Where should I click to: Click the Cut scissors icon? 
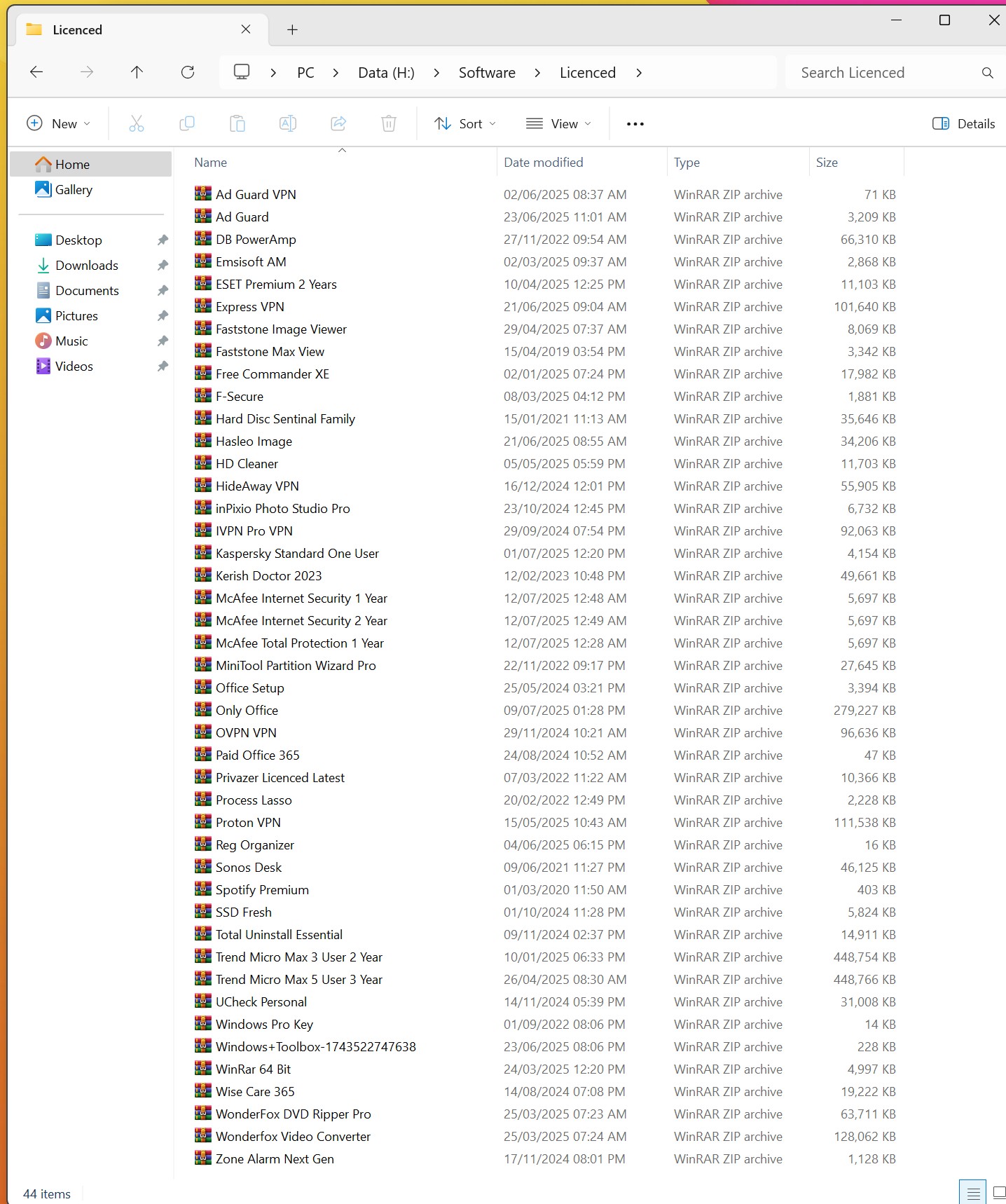(x=137, y=124)
